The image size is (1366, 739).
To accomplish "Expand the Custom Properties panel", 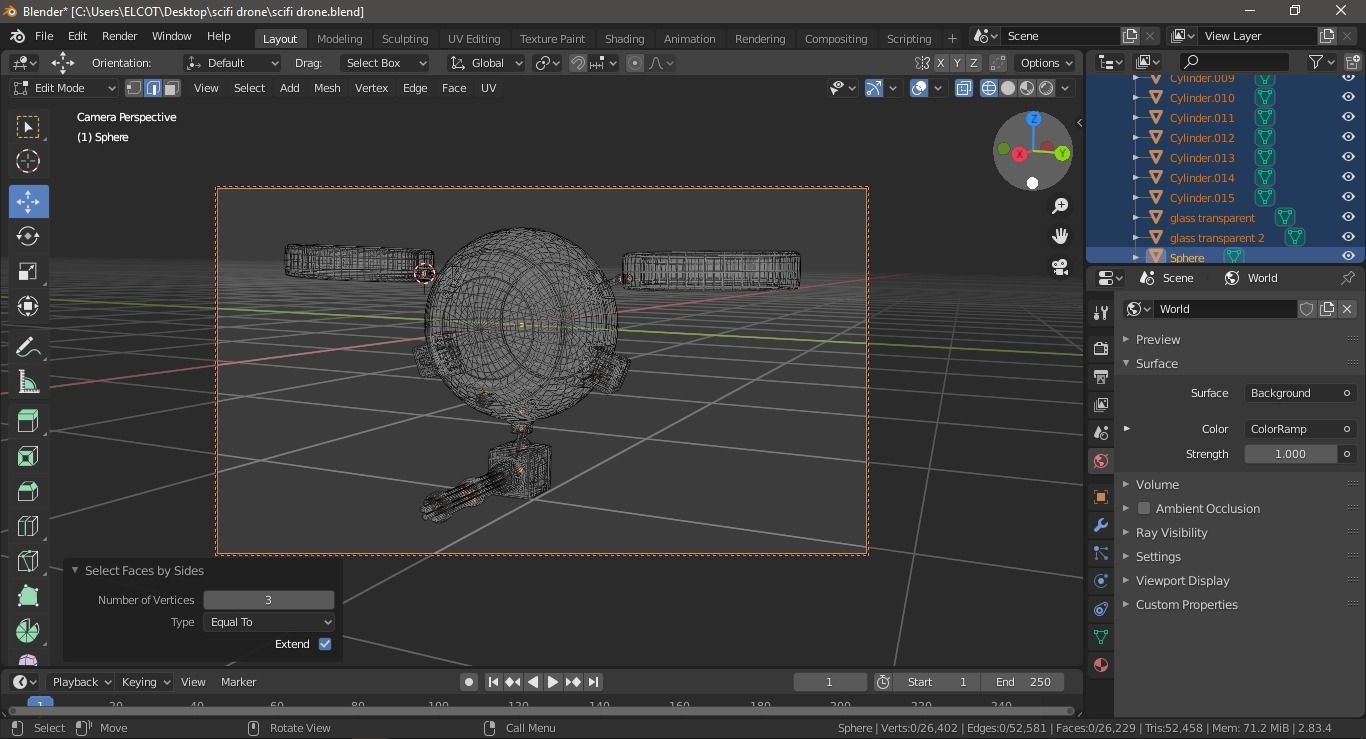I will click(1186, 604).
